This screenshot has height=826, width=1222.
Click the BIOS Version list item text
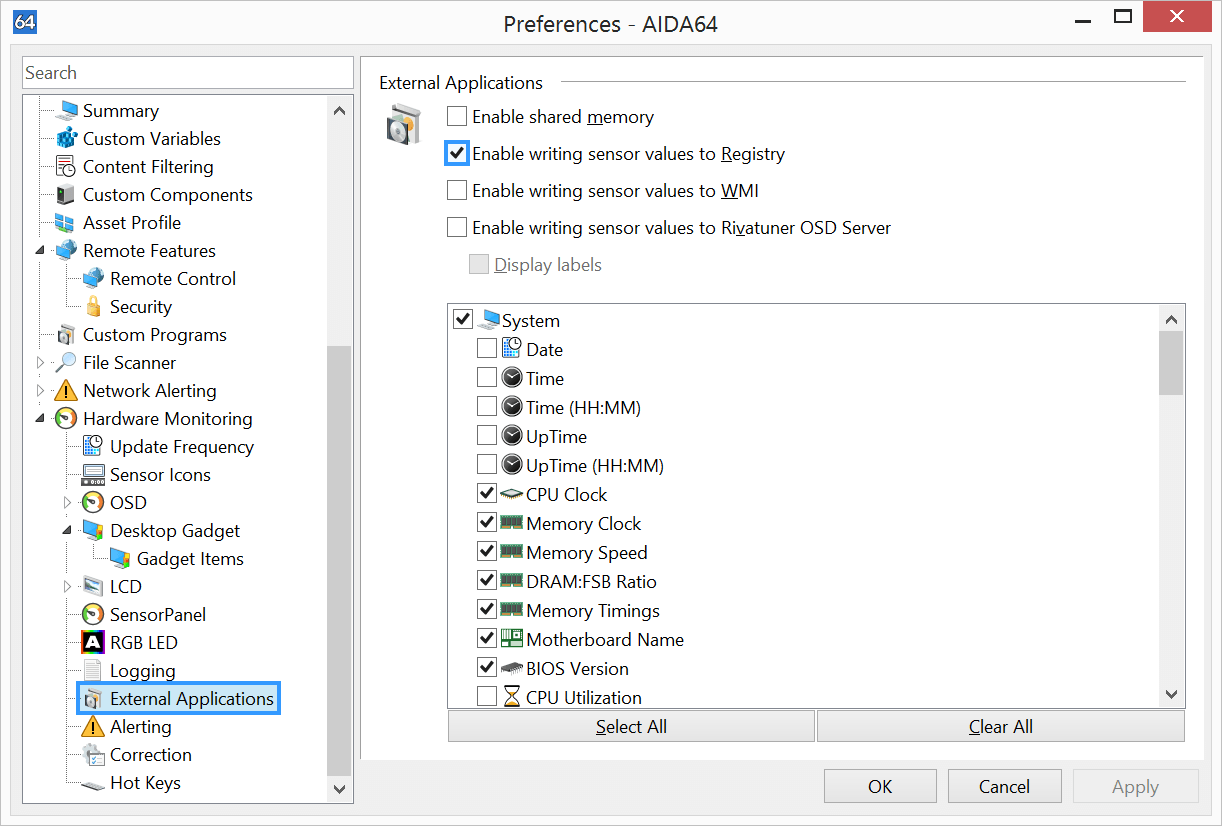click(x=577, y=669)
